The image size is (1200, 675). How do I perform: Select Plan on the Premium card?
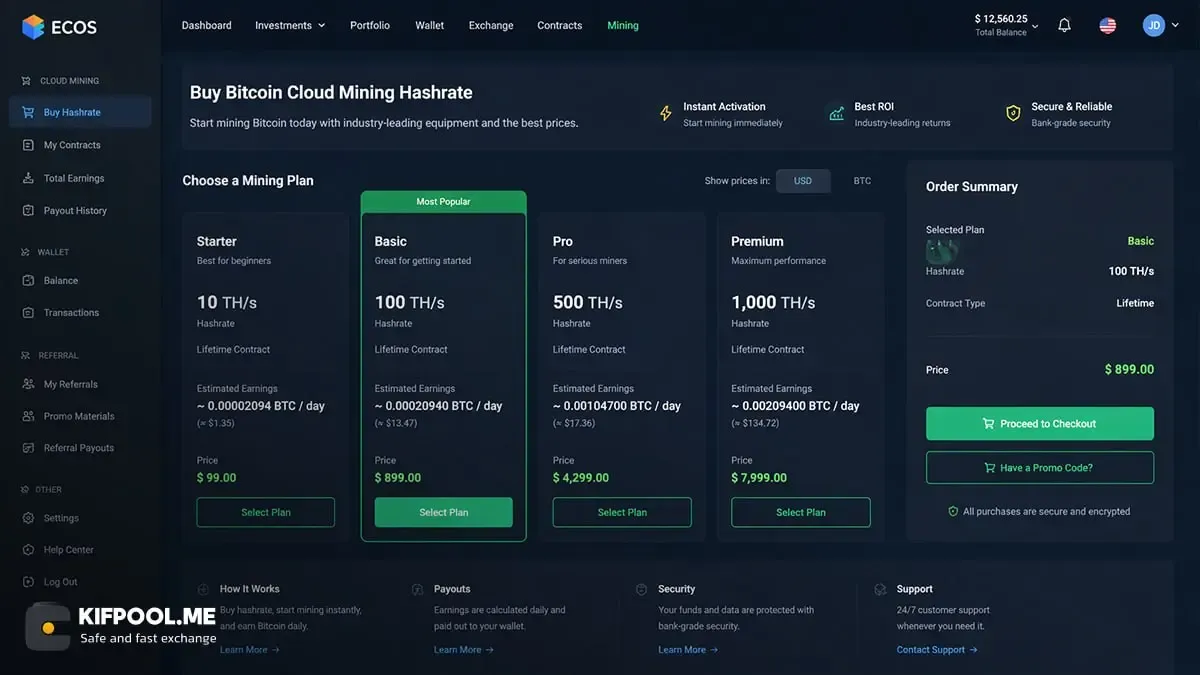click(801, 512)
